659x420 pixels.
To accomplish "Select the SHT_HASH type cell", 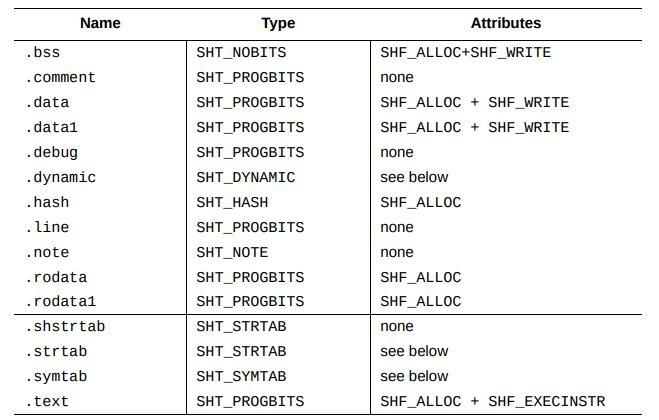I will [232, 202].
